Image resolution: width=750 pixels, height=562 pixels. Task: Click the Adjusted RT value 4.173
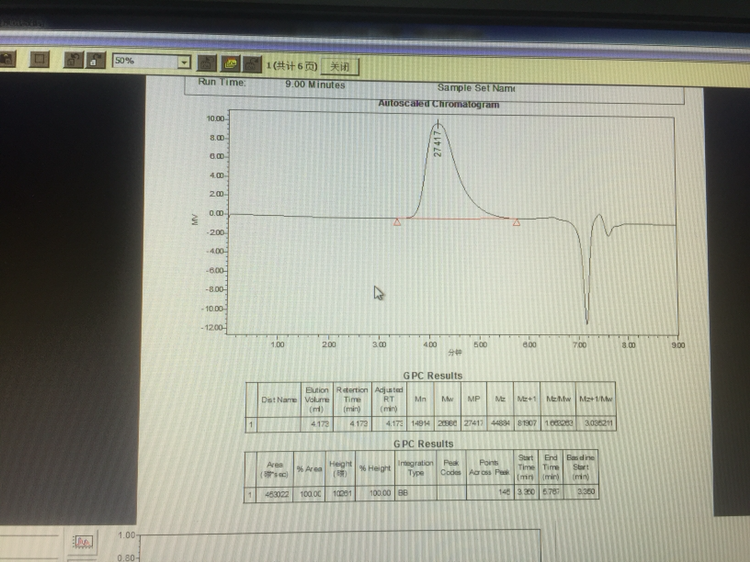point(395,423)
